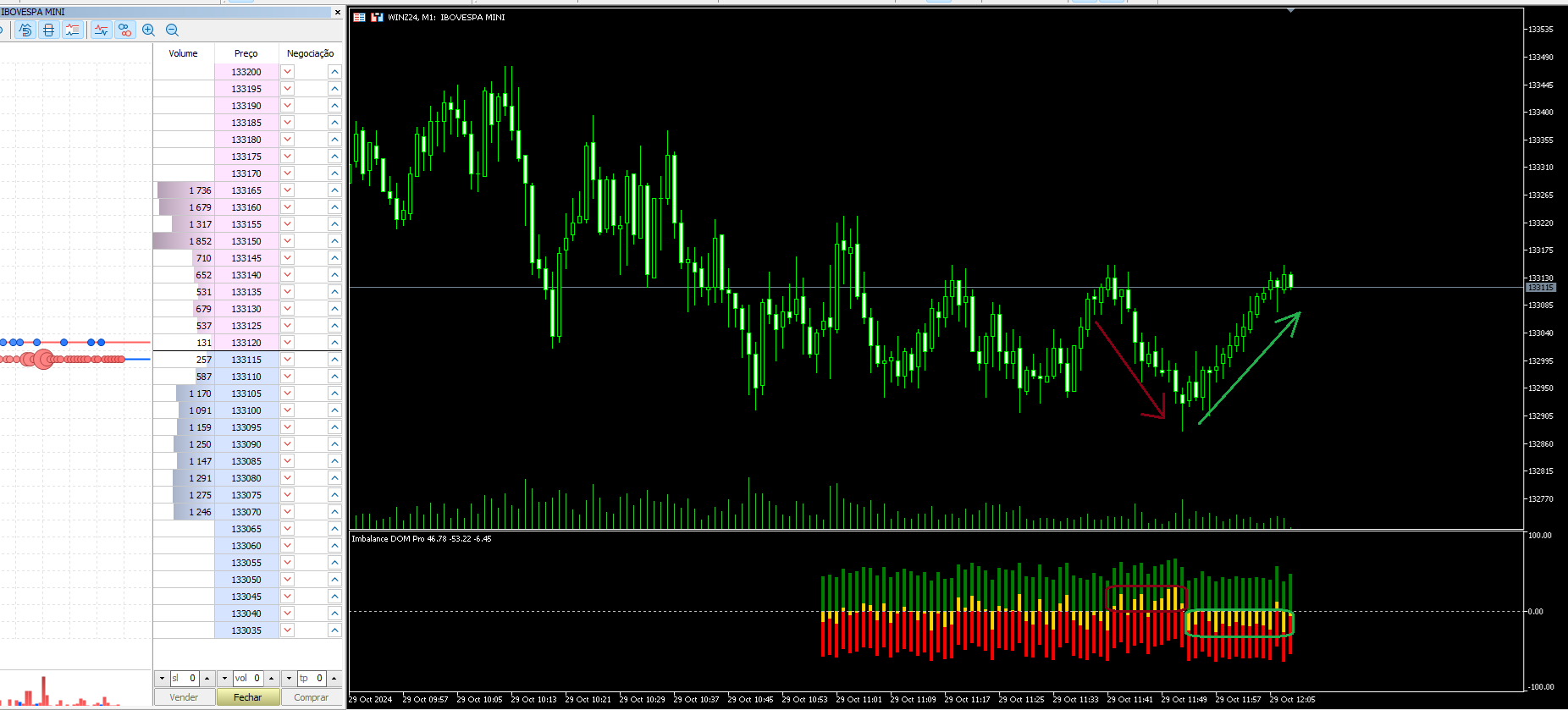Decrease stop loss value with down arrow
The width and height of the screenshot is (1568, 710).
162,679
